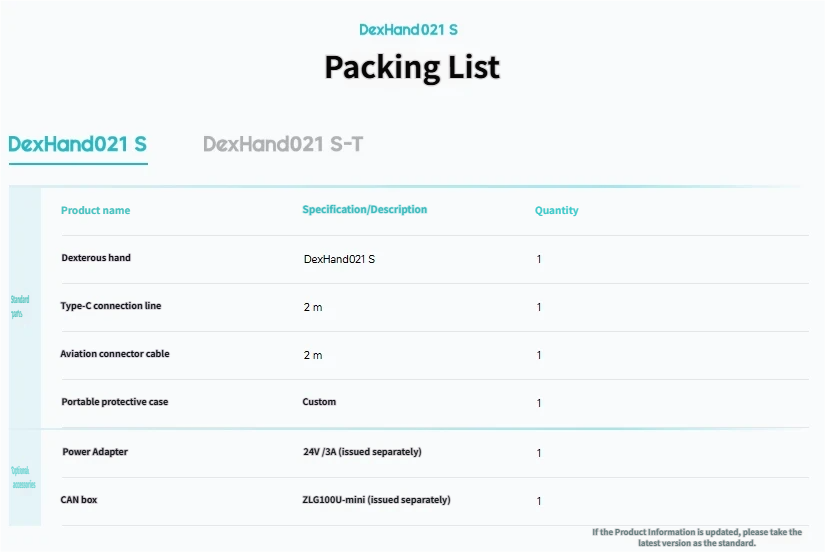Click the Type-C connection line entry
Screen dimensions: 825x552
pyautogui.click(x=111, y=306)
